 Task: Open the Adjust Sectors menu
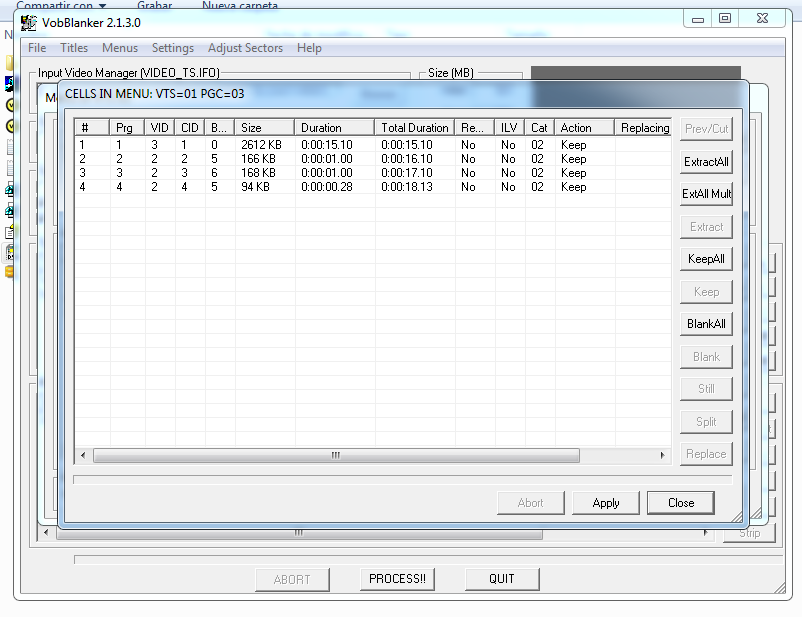[x=246, y=48]
